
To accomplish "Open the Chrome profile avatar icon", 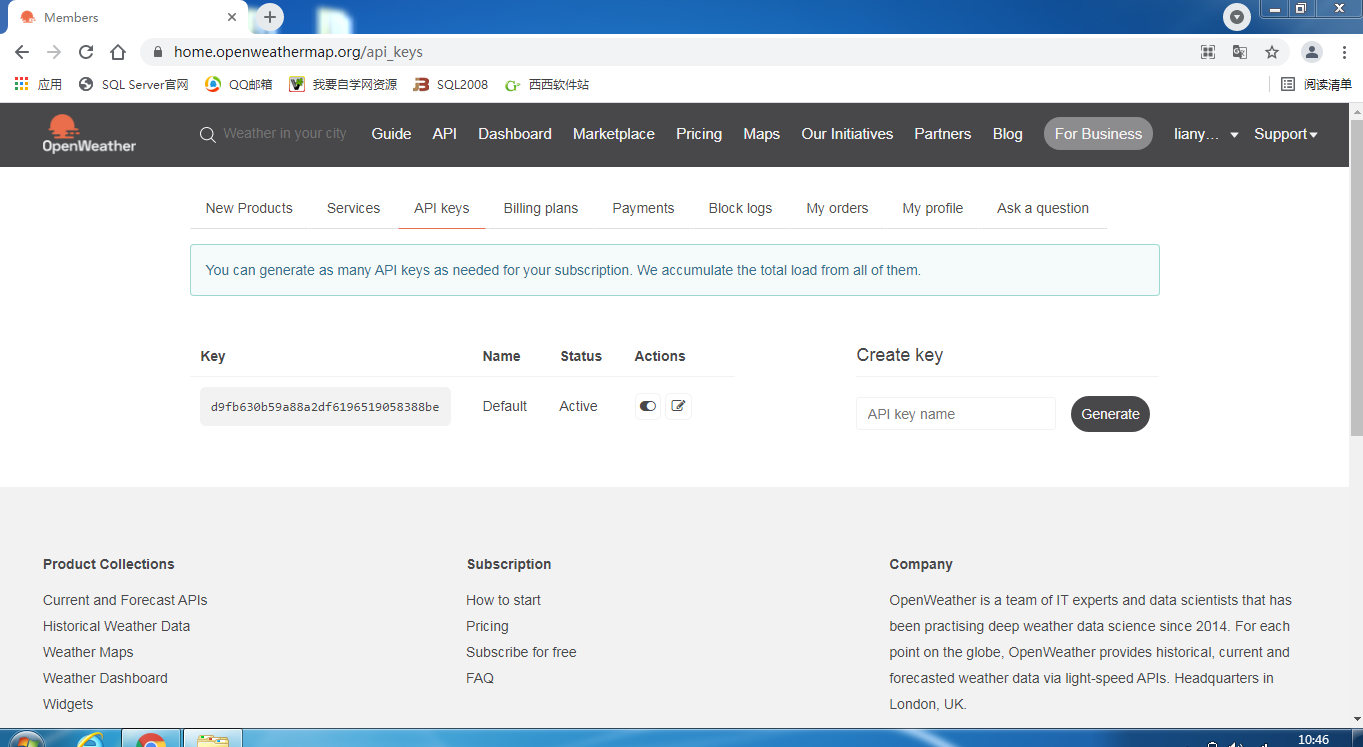I will pyautogui.click(x=1312, y=52).
